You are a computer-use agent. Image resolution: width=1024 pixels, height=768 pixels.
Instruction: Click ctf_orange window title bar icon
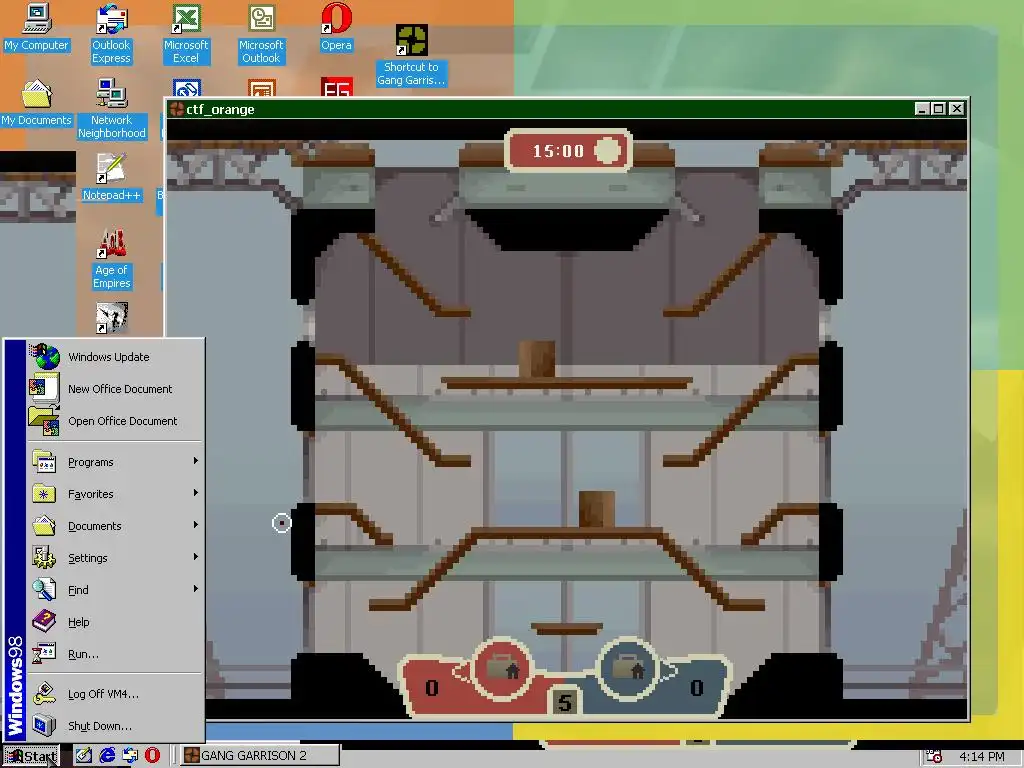[176, 109]
